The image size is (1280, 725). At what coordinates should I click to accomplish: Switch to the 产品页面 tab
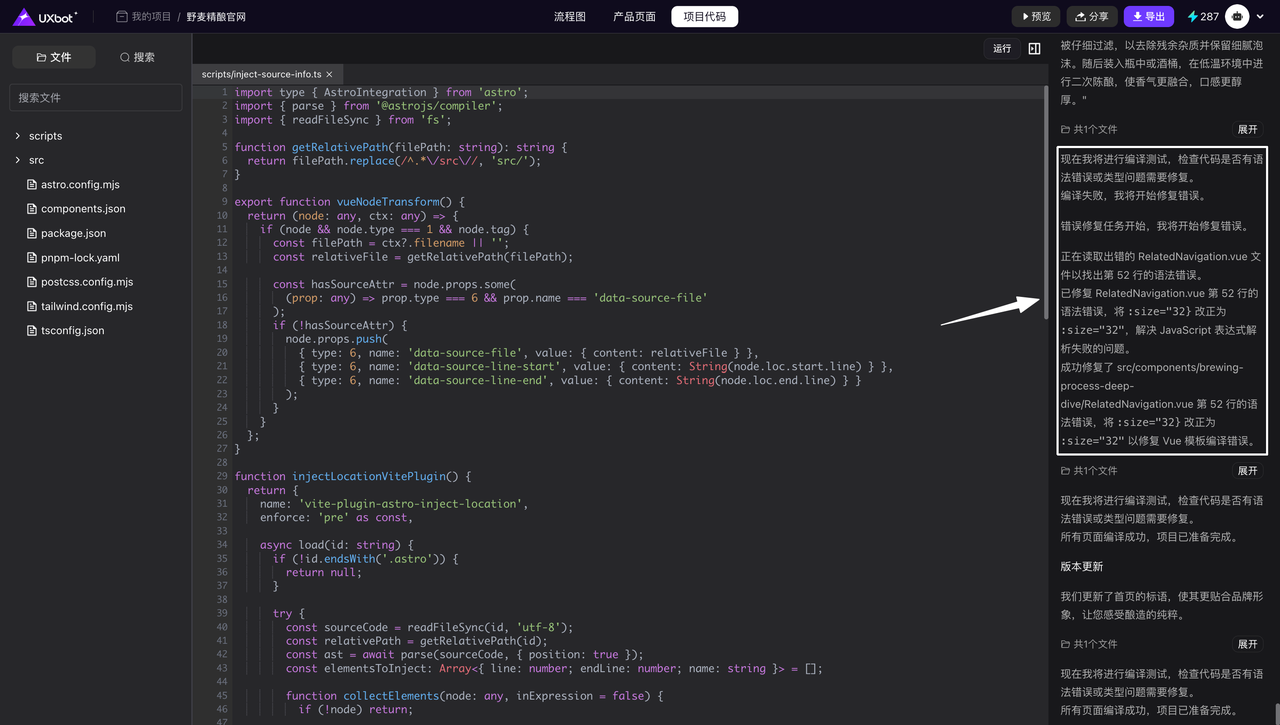click(x=634, y=17)
